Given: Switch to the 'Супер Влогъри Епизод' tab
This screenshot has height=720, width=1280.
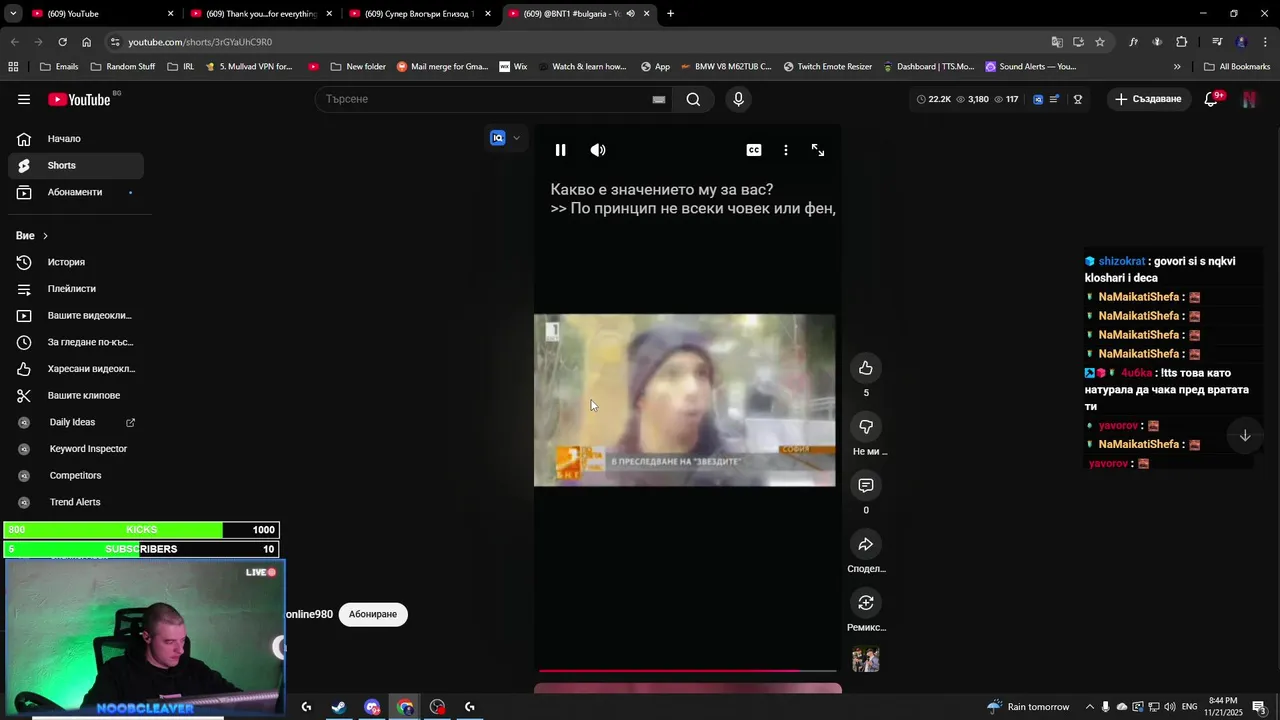Looking at the screenshot, I should click(x=418, y=14).
